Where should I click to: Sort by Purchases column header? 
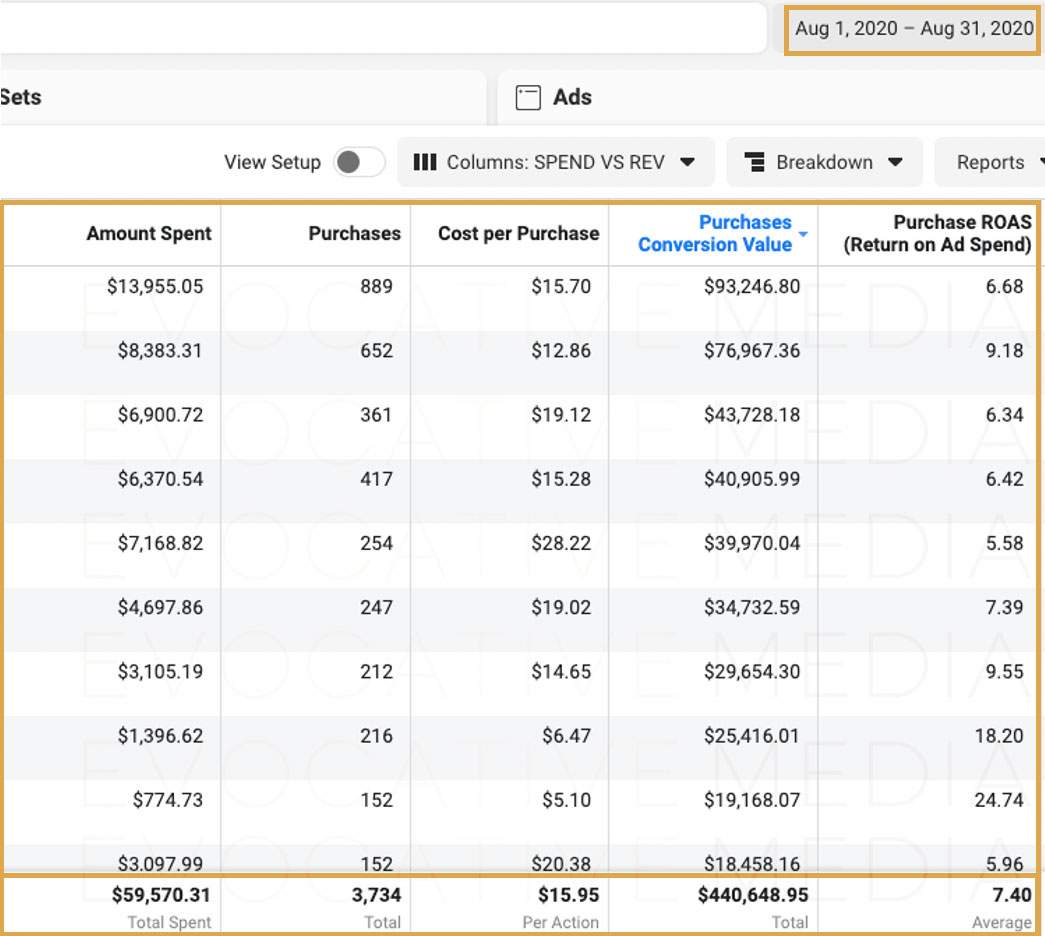(355, 233)
